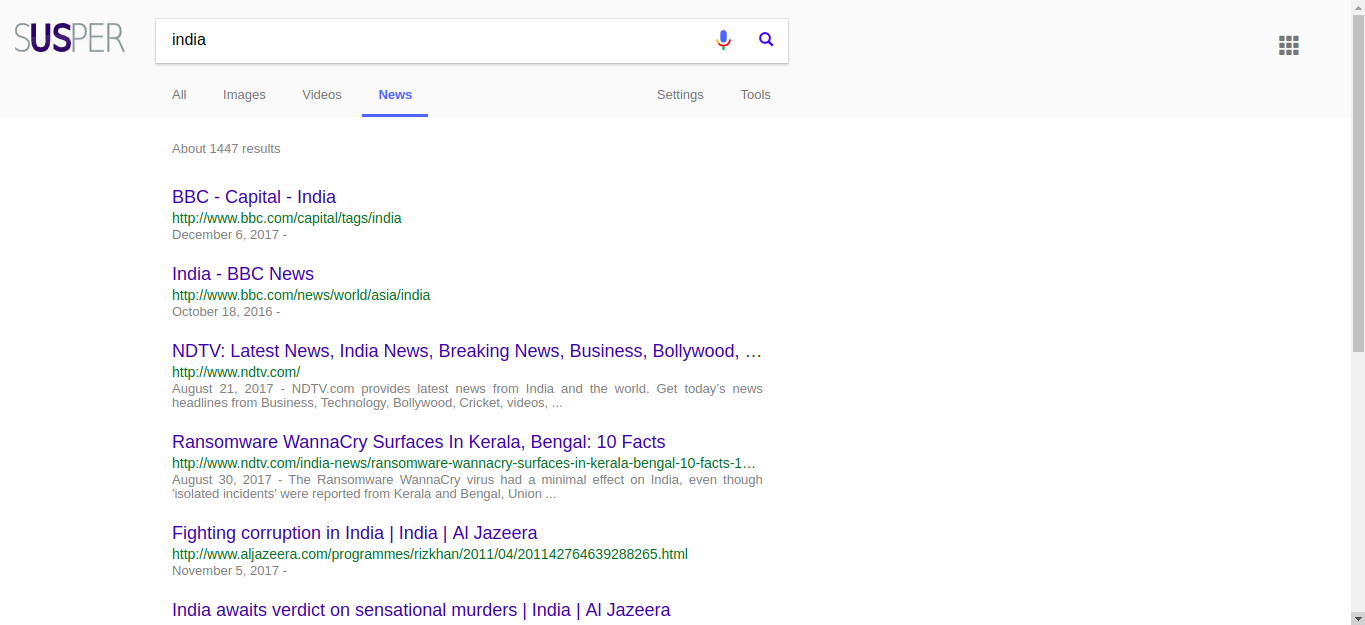The width and height of the screenshot is (1365, 625).
Task: Switch to the Images tab
Action: [244, 95]
